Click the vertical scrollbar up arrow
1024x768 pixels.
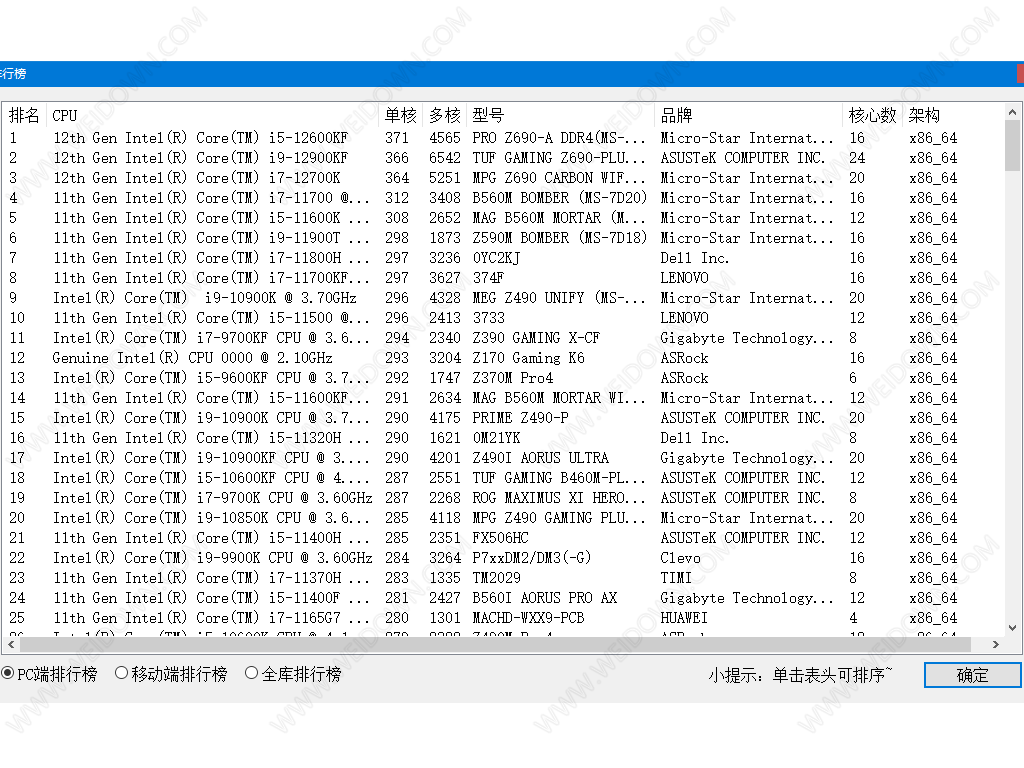[x=1013, y=112]
